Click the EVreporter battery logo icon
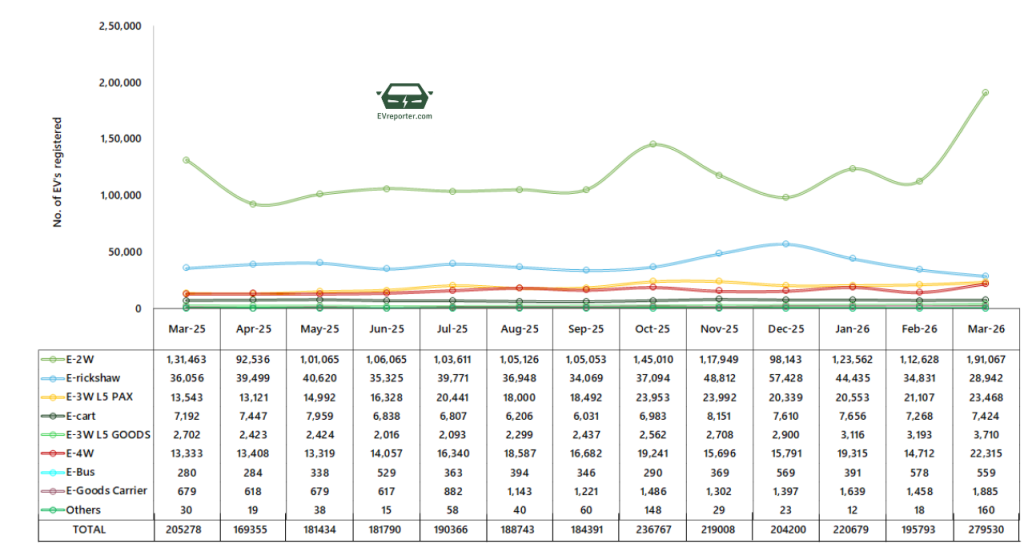This screenshot has width=1024, height=544. tap(404, 98)
